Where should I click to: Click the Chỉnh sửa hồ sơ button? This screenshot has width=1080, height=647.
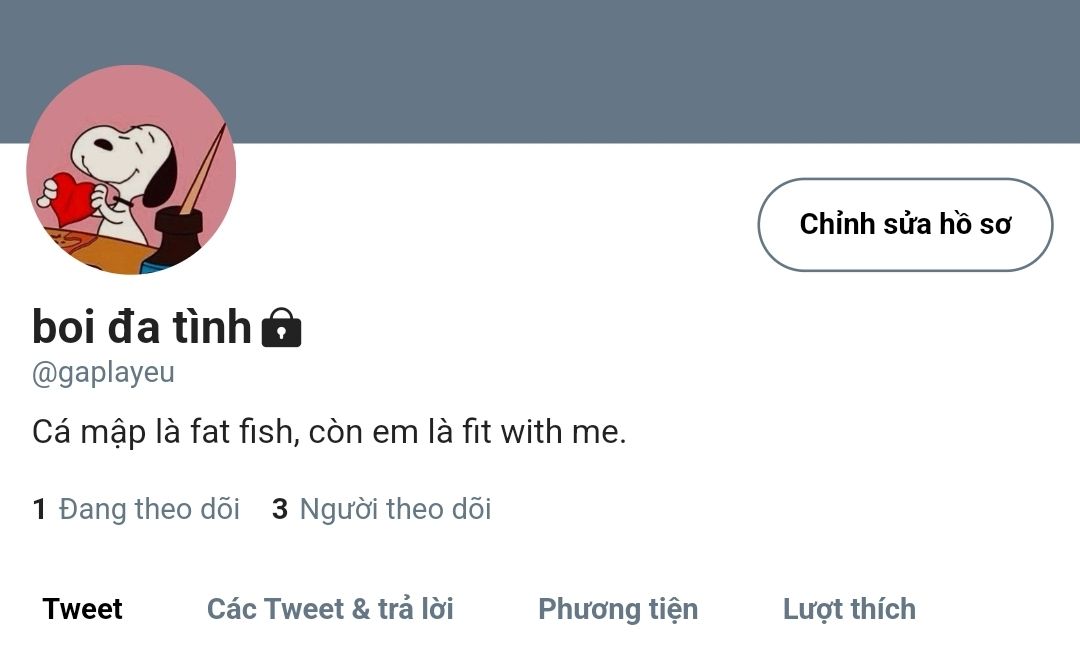pos(905,225)
